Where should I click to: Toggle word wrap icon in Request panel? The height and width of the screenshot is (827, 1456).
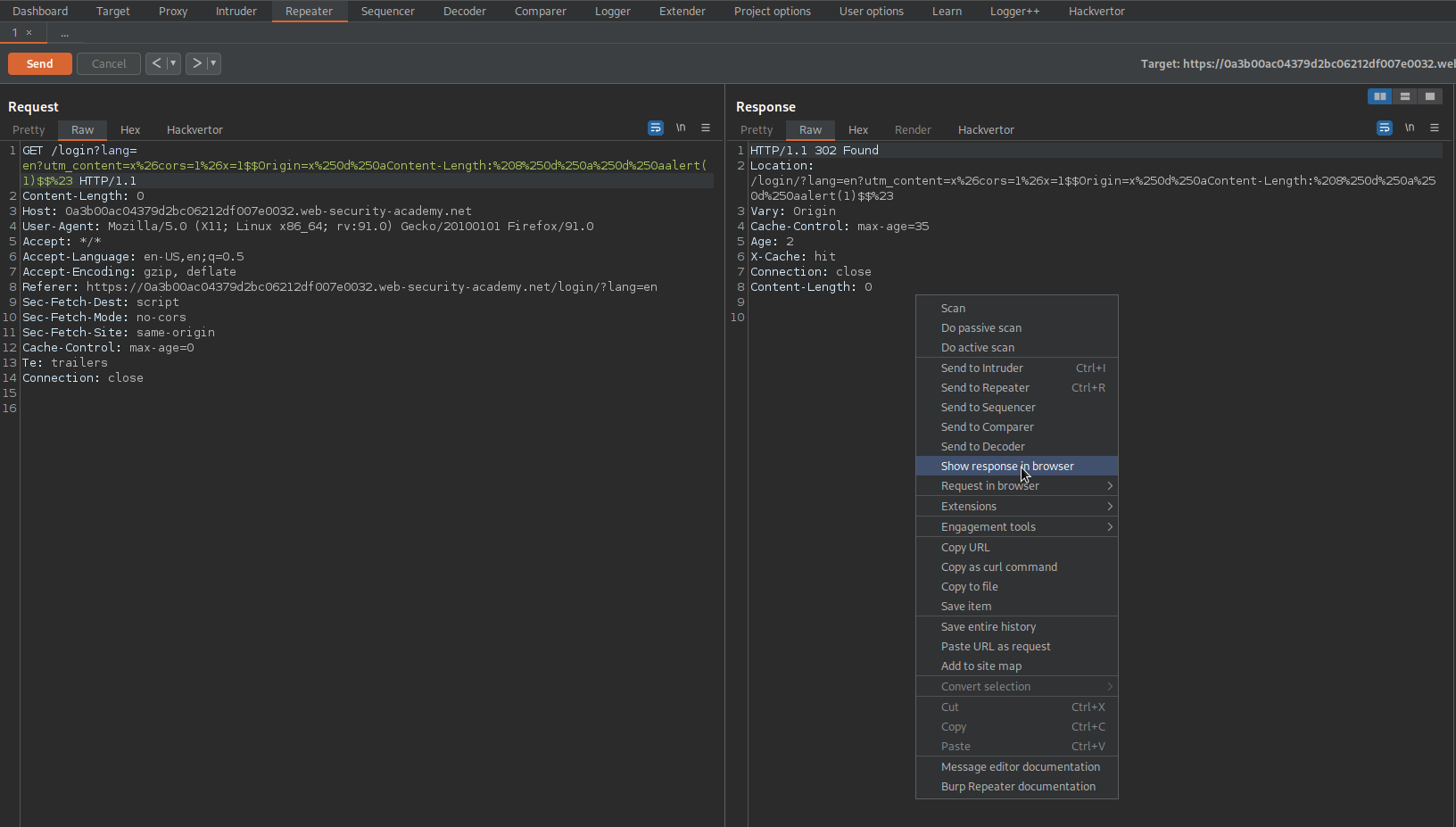click(x=656, y=128)
